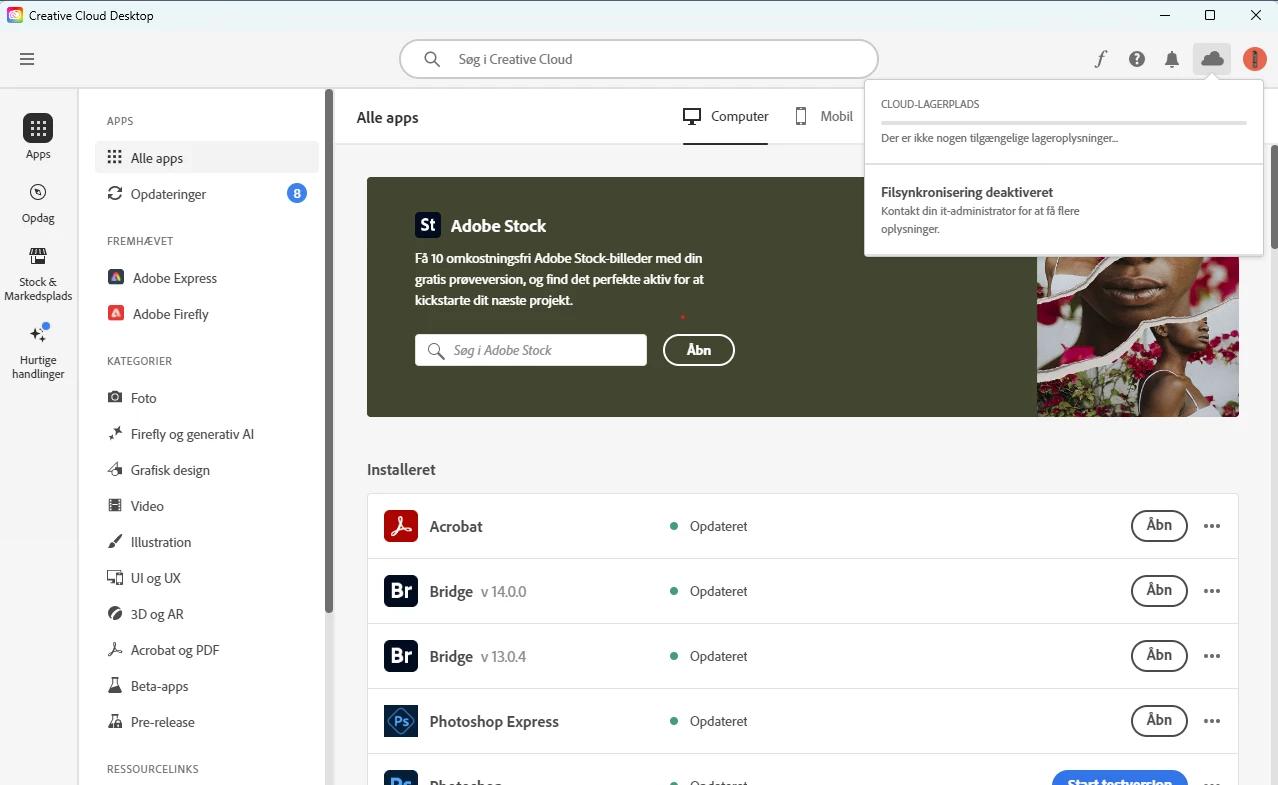Click the Bridge v 14.0.0 app icon
1278x785 pixels.
[401, 591]
